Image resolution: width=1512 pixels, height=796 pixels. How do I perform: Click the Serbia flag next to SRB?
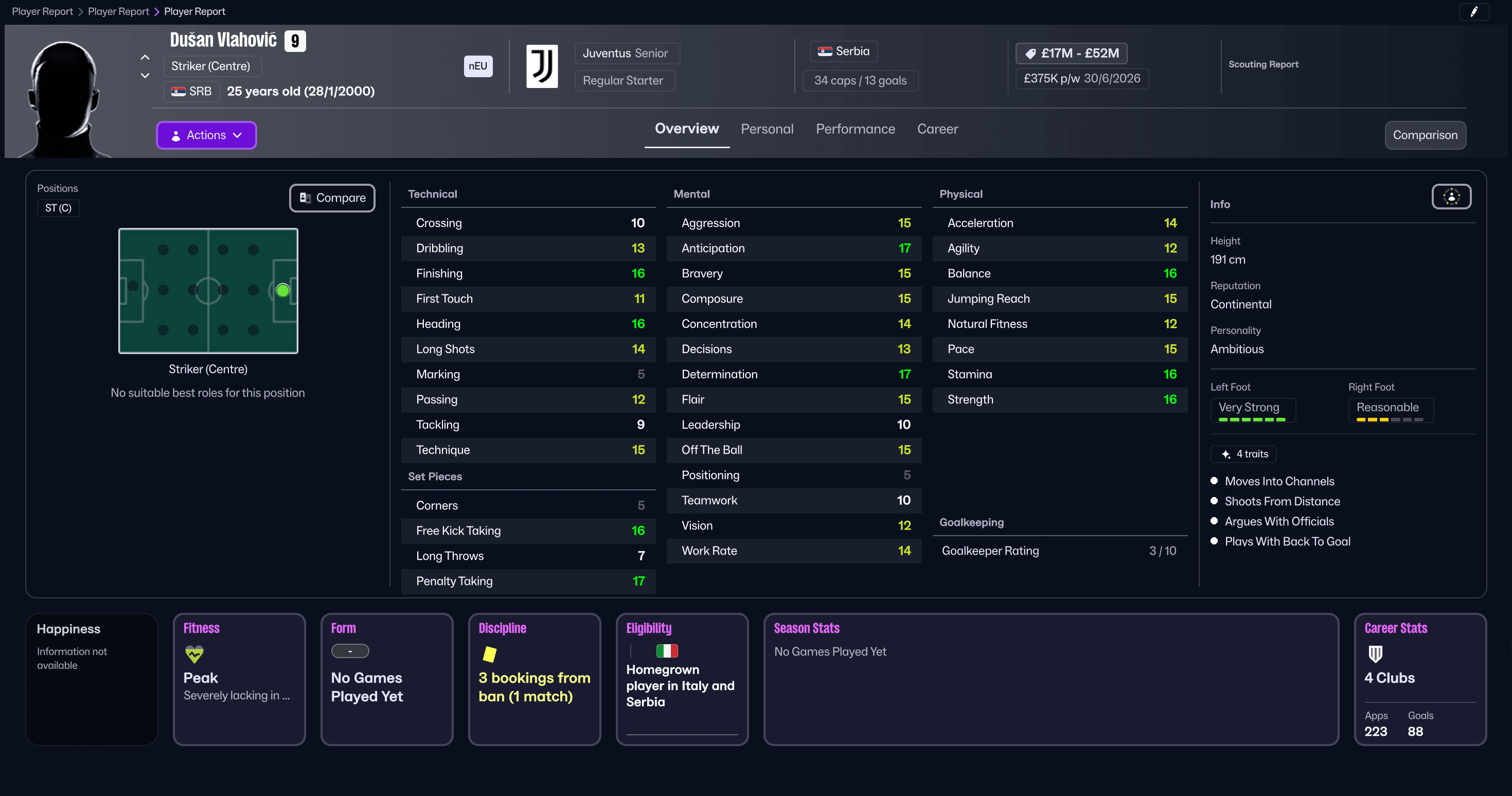(x=179, y=91)
